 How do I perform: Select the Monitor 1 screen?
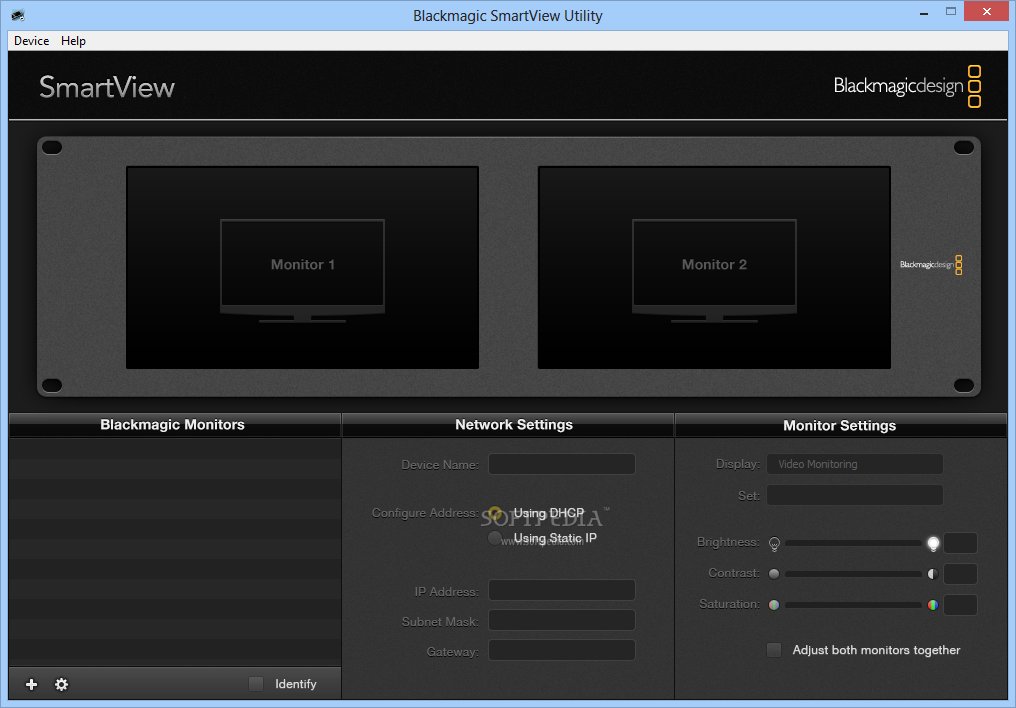303,268
